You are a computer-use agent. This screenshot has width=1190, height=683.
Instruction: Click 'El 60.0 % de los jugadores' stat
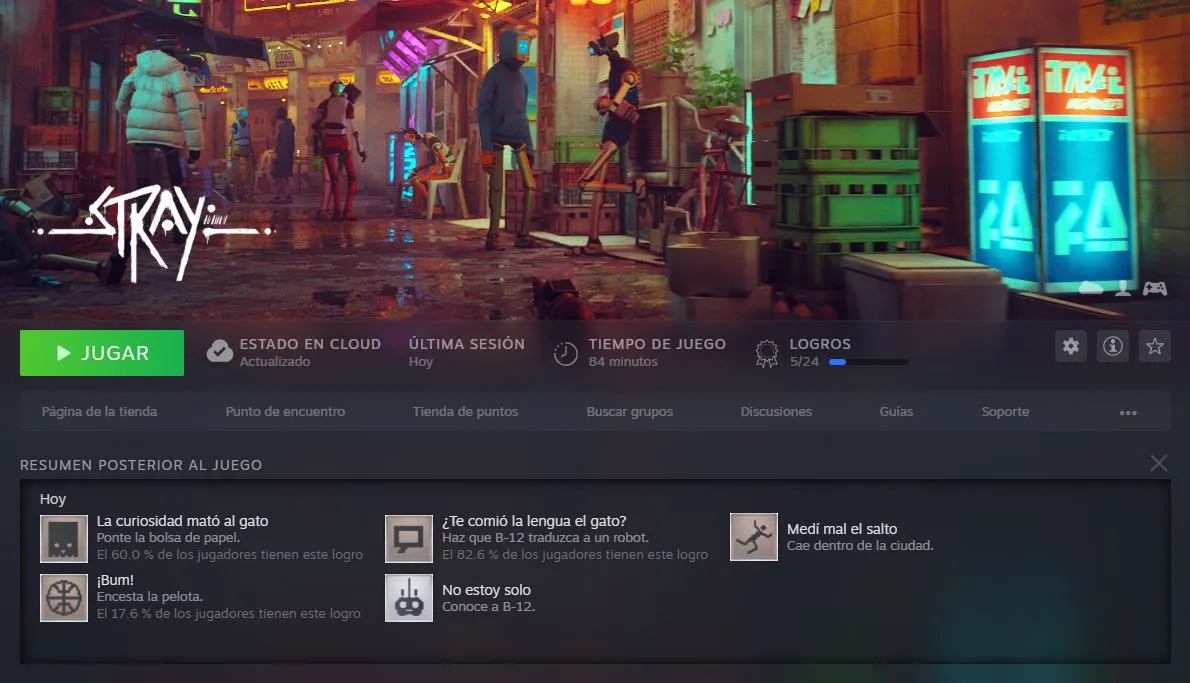coord(230,555)
